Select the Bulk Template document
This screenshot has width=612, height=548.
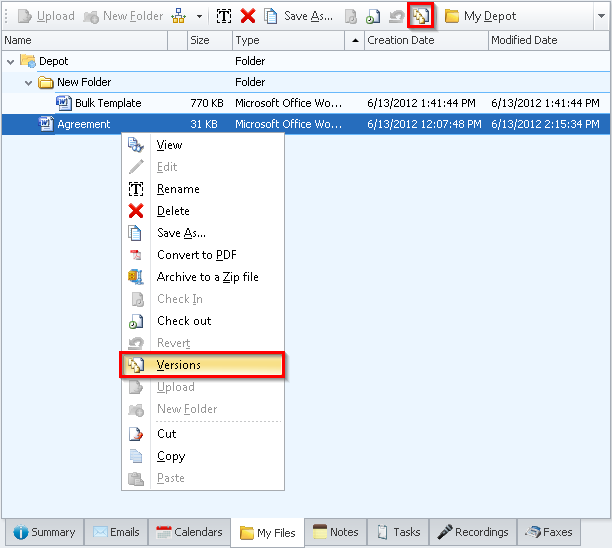(107, 103)
